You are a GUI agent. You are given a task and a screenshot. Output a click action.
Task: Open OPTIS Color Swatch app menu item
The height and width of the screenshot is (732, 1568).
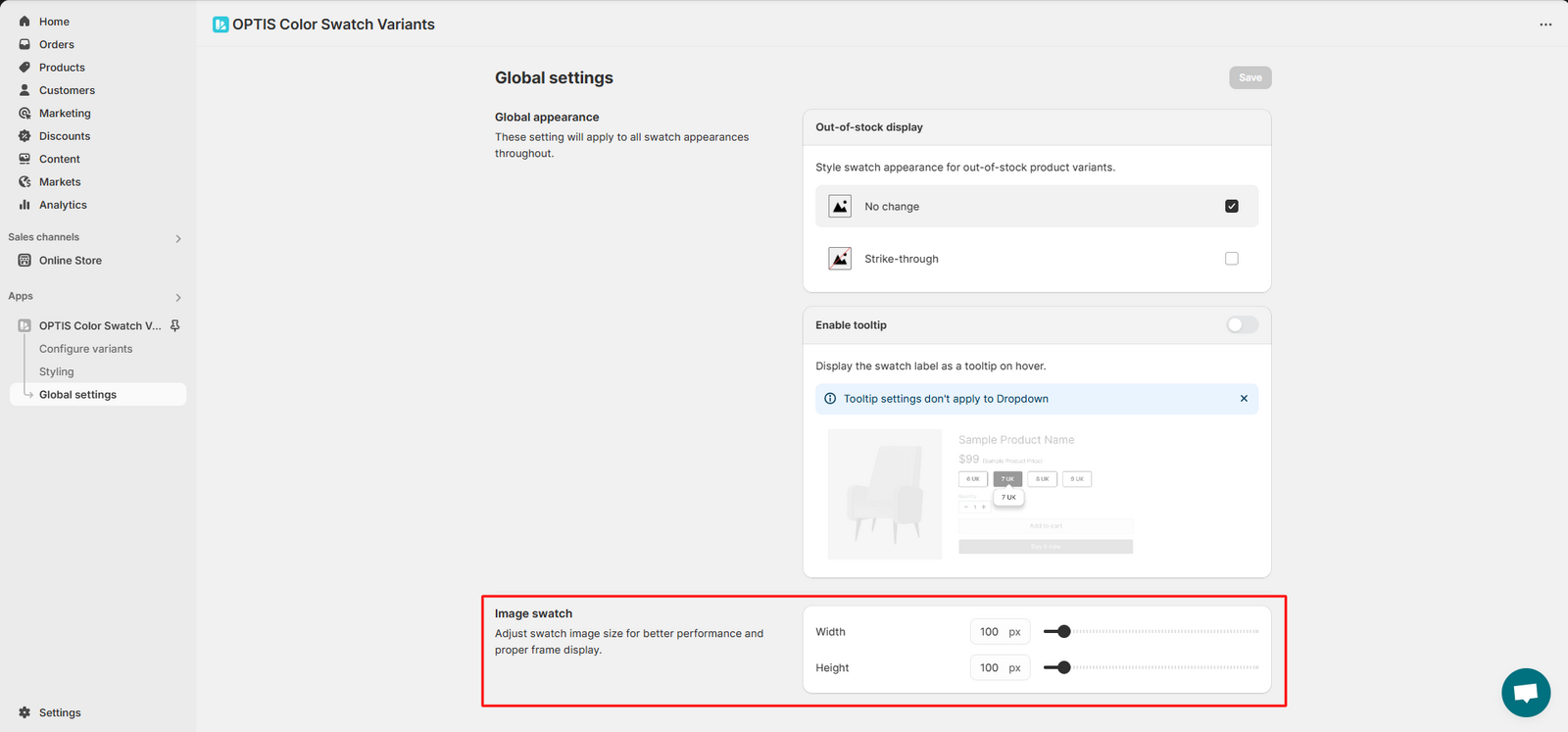coord(100,325)
